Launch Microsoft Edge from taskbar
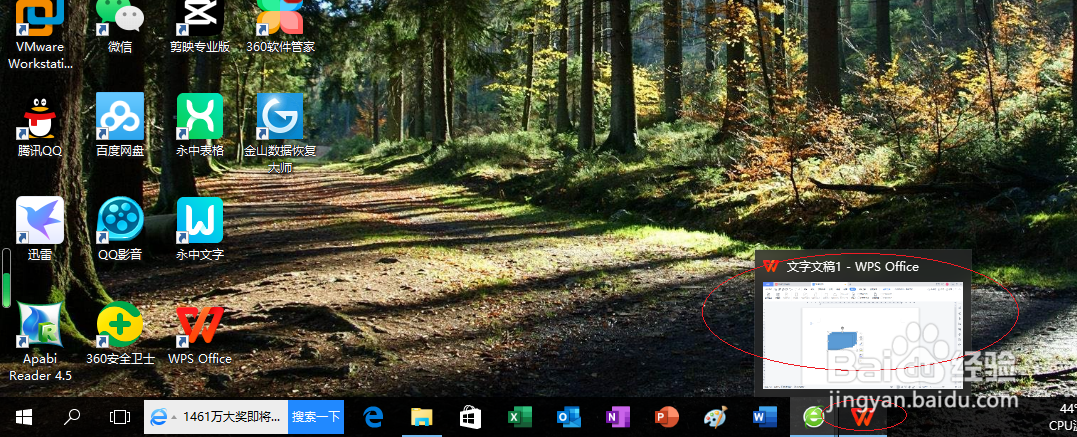The height and width of the screenshot is (437, 1077). (373, 416)
